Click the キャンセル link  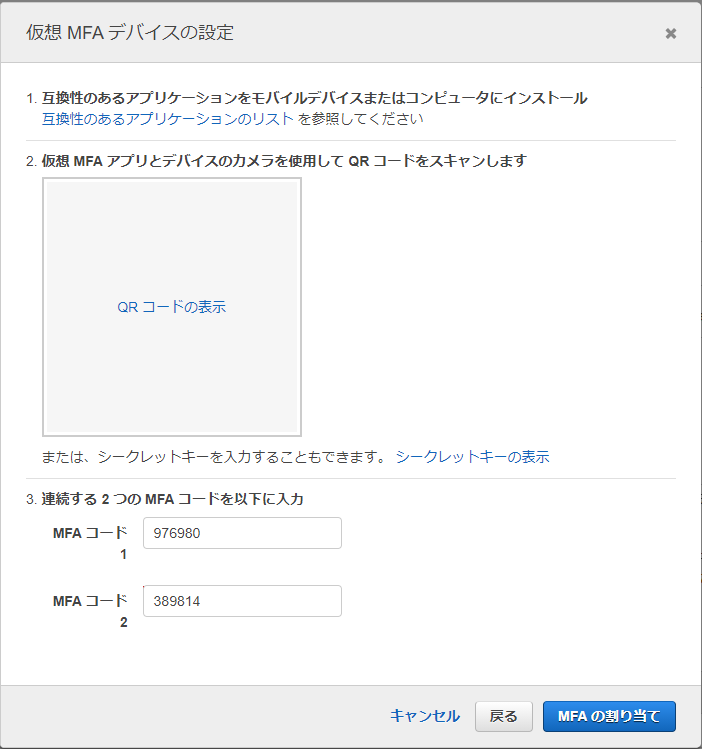point(425,716)
